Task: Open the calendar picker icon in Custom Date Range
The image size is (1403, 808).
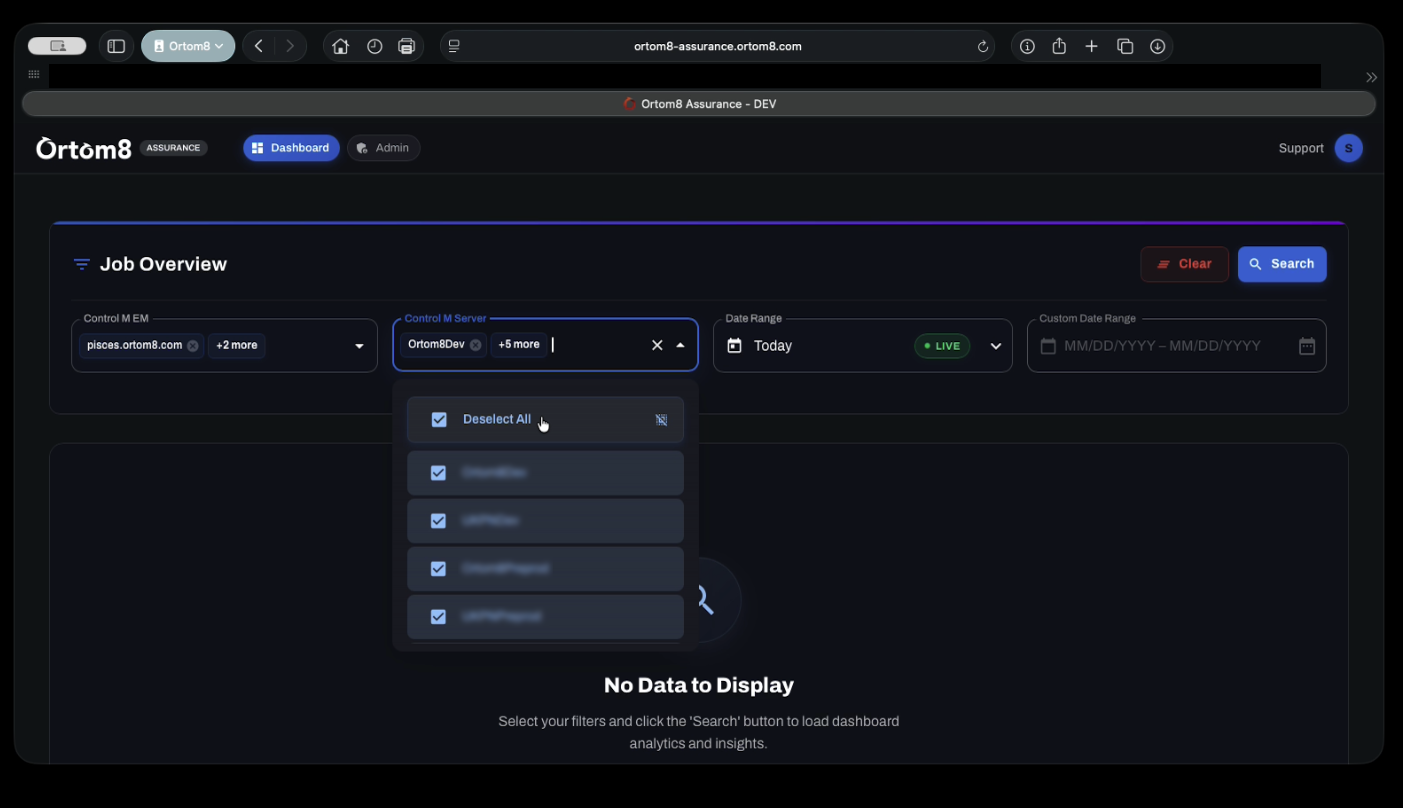Action: (x=1307, y=346)
